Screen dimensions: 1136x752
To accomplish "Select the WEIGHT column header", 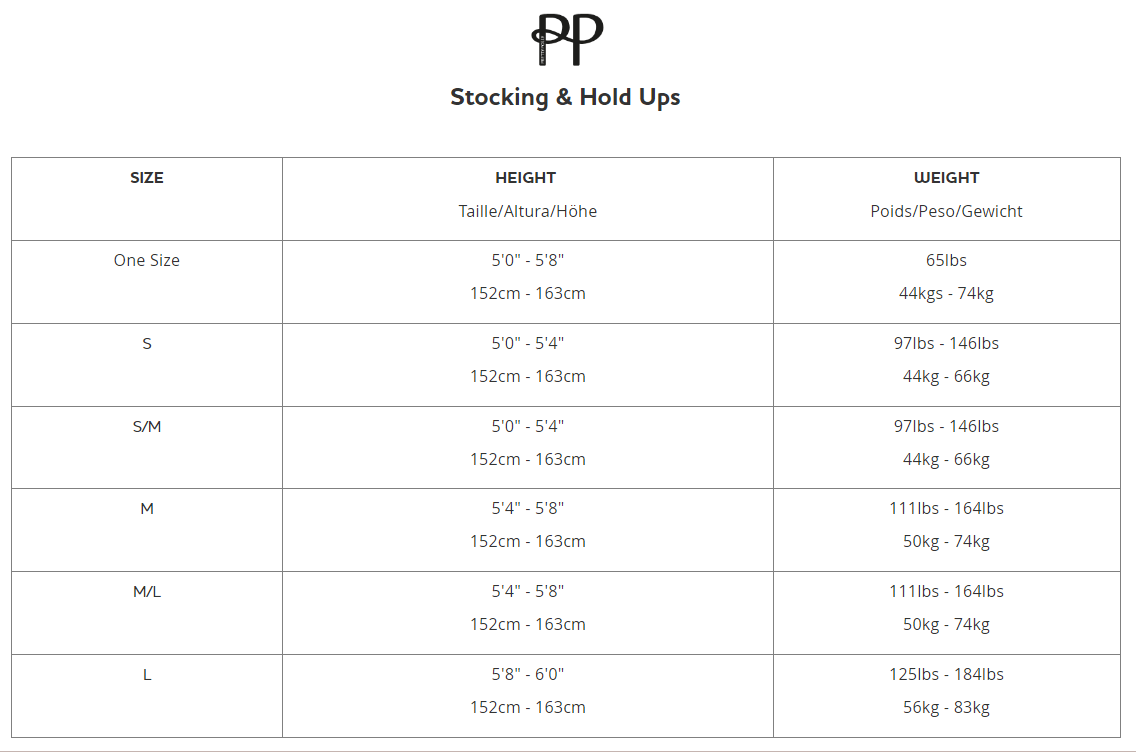I will (946, 178).
